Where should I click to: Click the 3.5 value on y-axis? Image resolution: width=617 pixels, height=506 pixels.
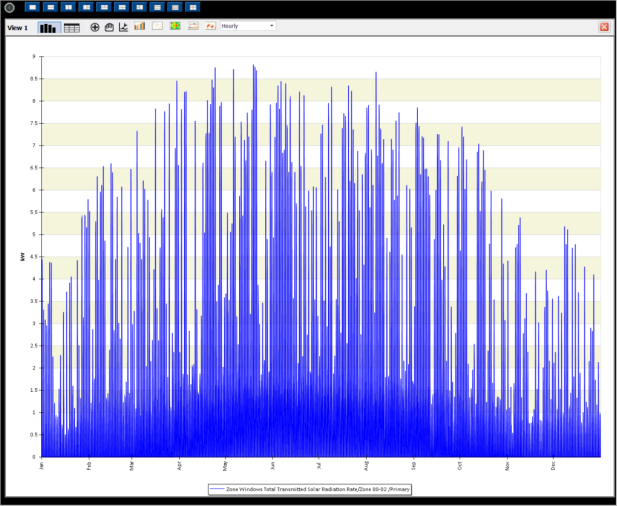(x=33, y=301)
